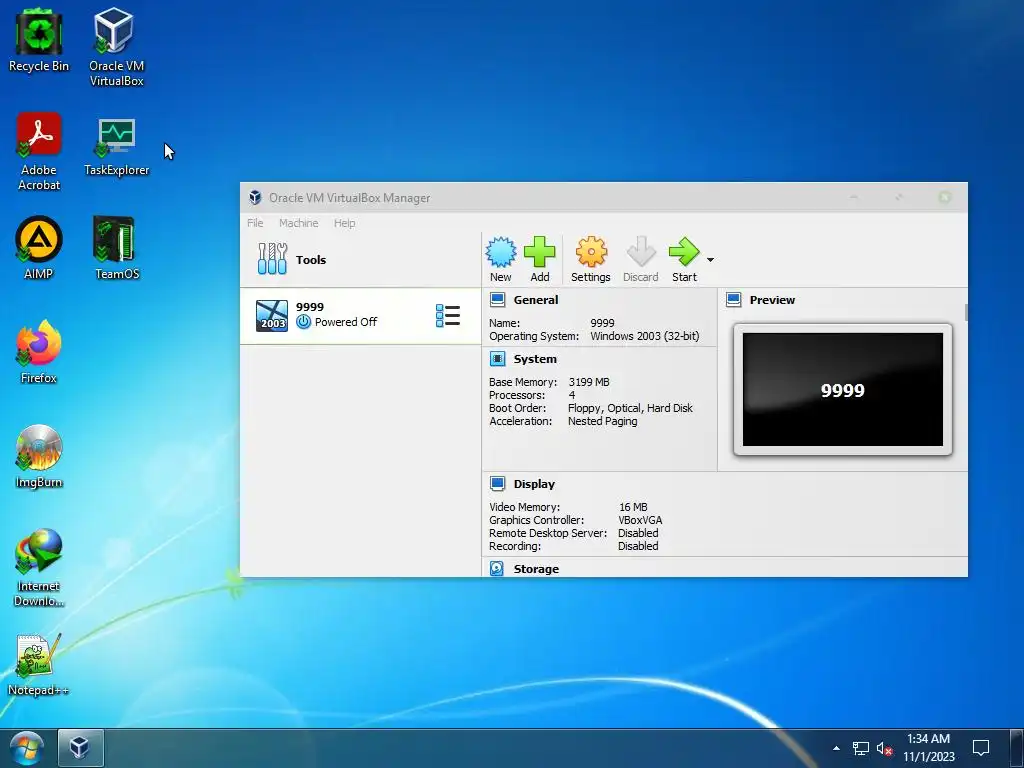Click the Preview section icon
Screen dimensions: 1024x768
[x=734, y=300]
